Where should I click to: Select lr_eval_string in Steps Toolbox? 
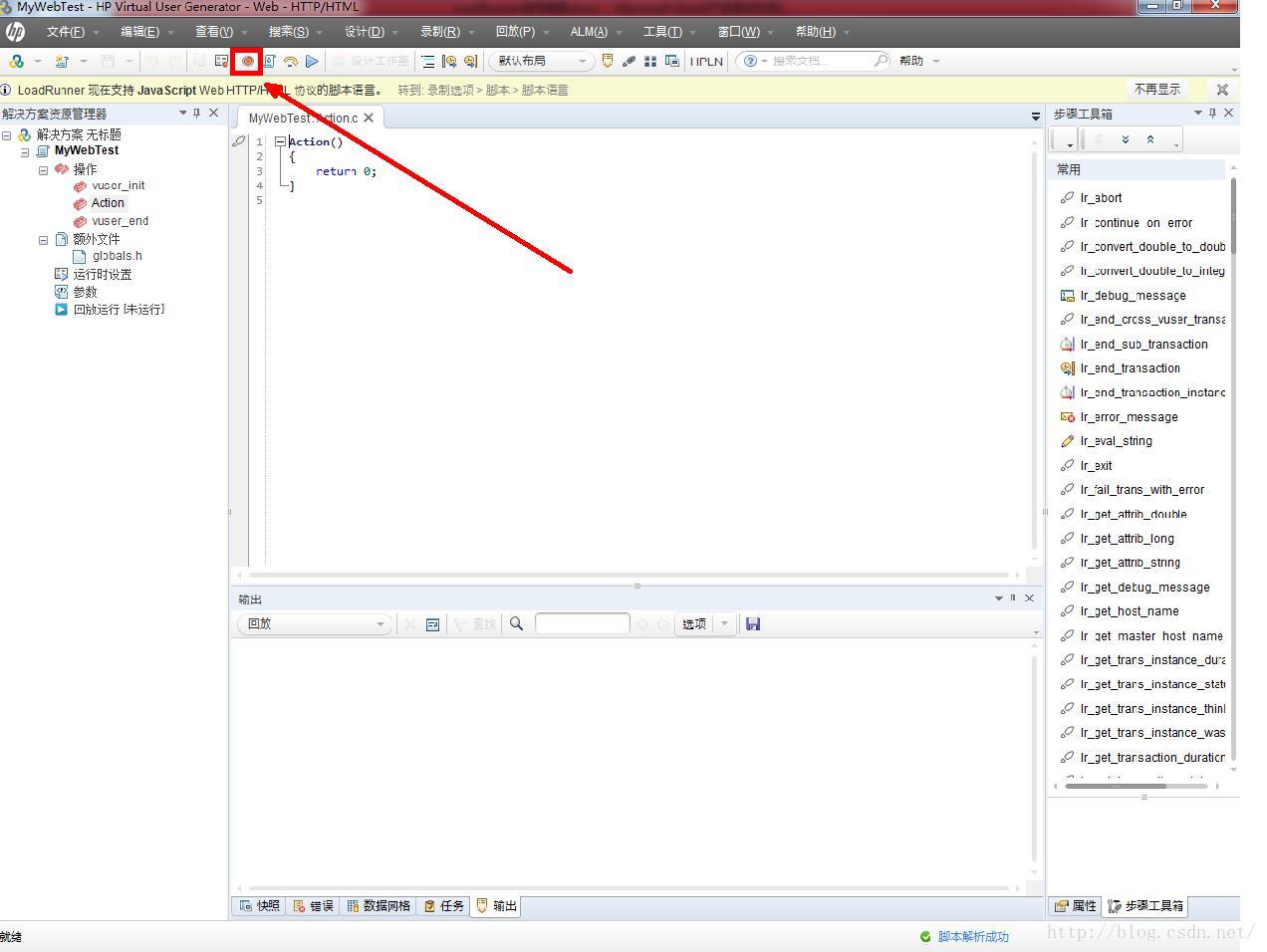point(1116,441)
